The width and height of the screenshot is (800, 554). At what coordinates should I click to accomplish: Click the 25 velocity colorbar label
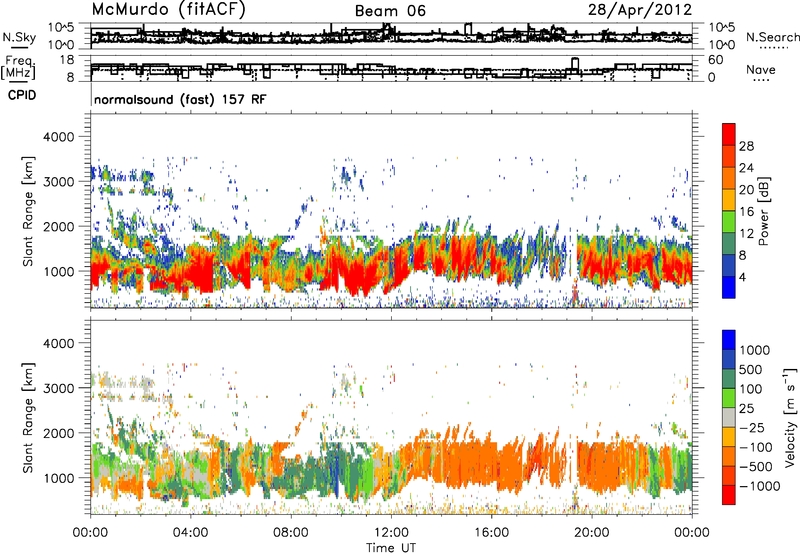(x=747, y=408)
